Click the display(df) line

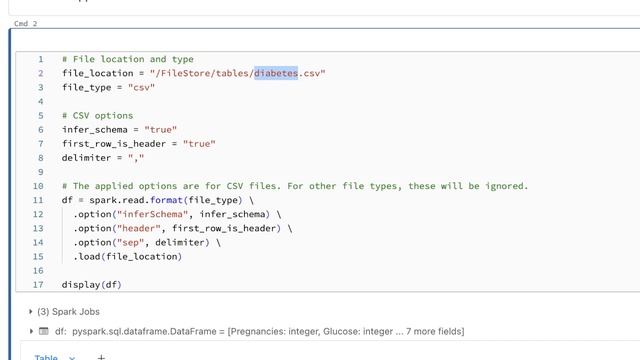pyautogui.click(x=91, y=284)
